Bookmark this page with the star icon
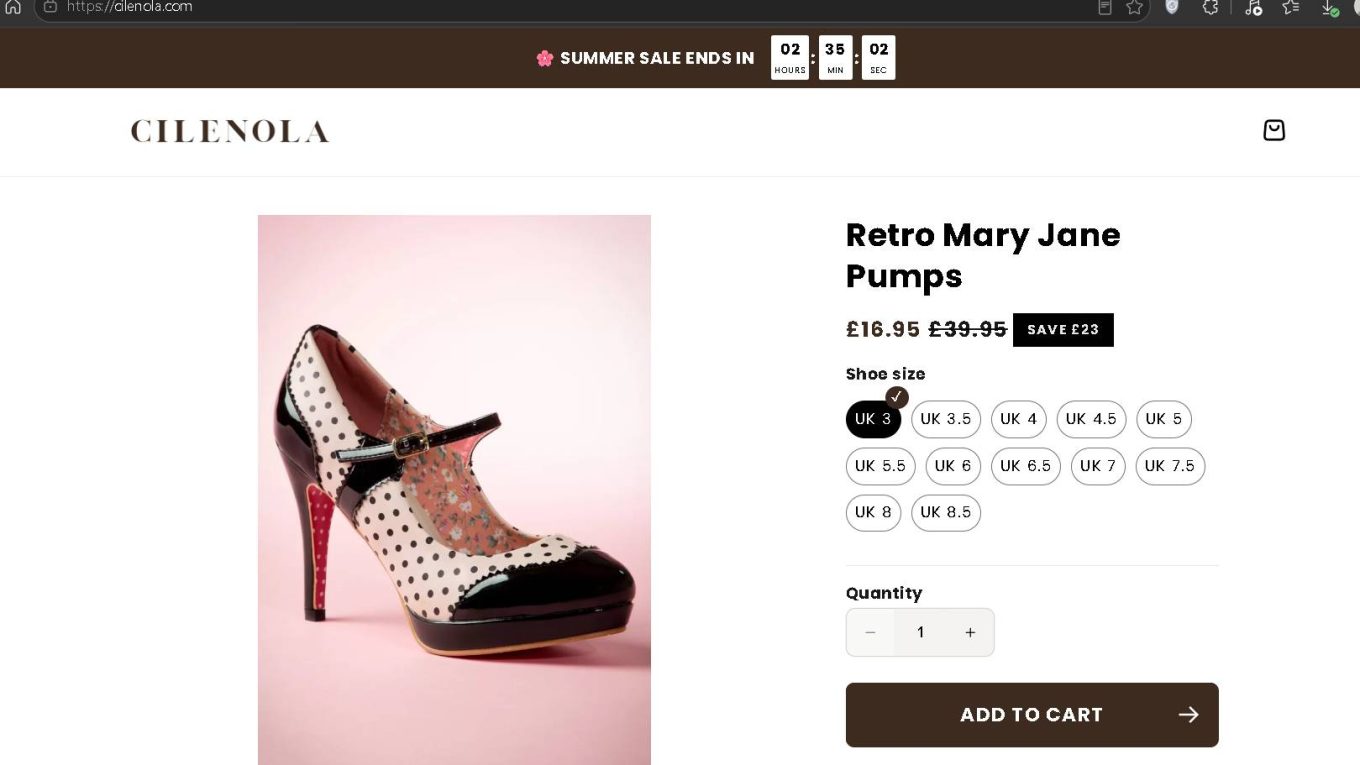This screenshot has width=1360, height=765. point(1134,7)
